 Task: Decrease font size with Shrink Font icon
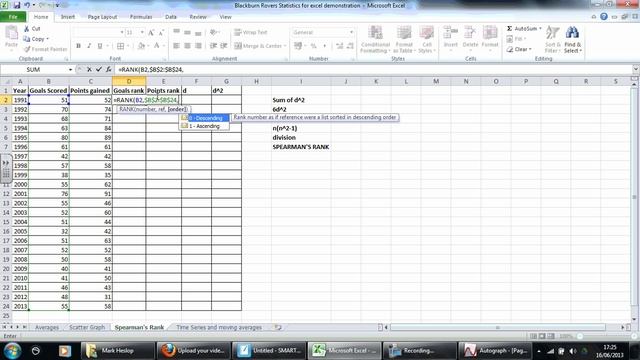tap(161, 32)
